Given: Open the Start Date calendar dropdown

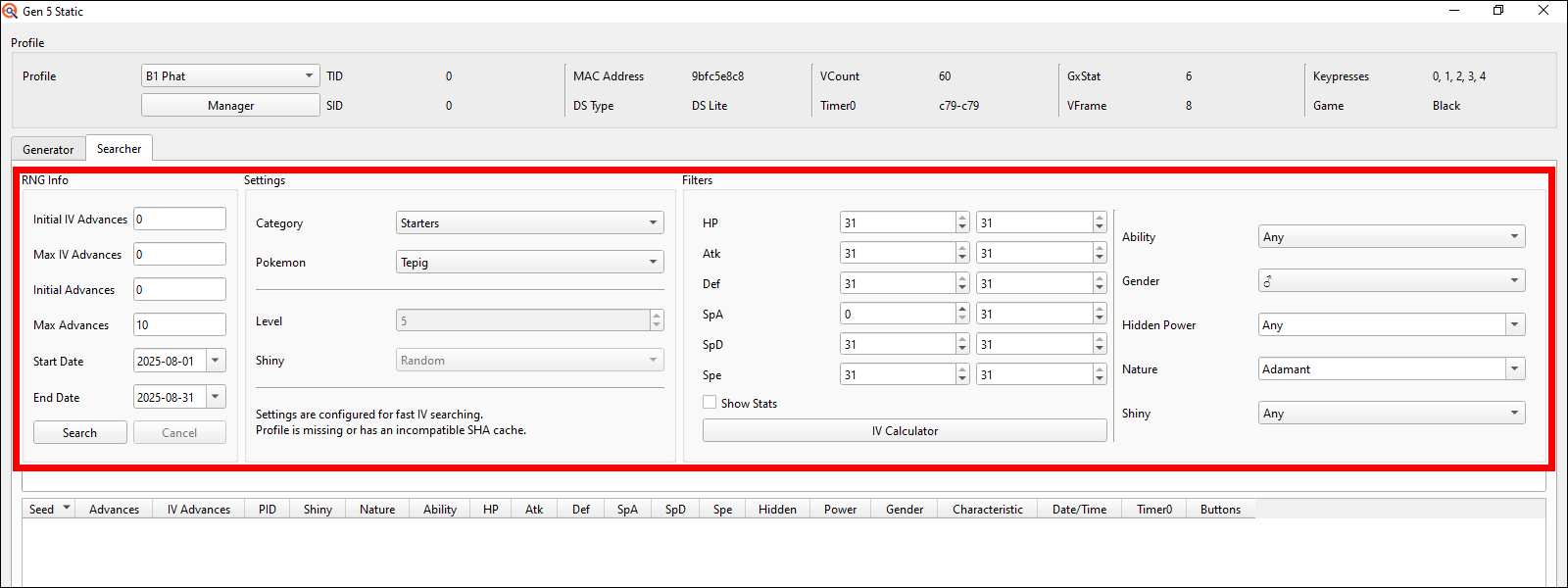Looking at the screenshot, I should [216, 361].
